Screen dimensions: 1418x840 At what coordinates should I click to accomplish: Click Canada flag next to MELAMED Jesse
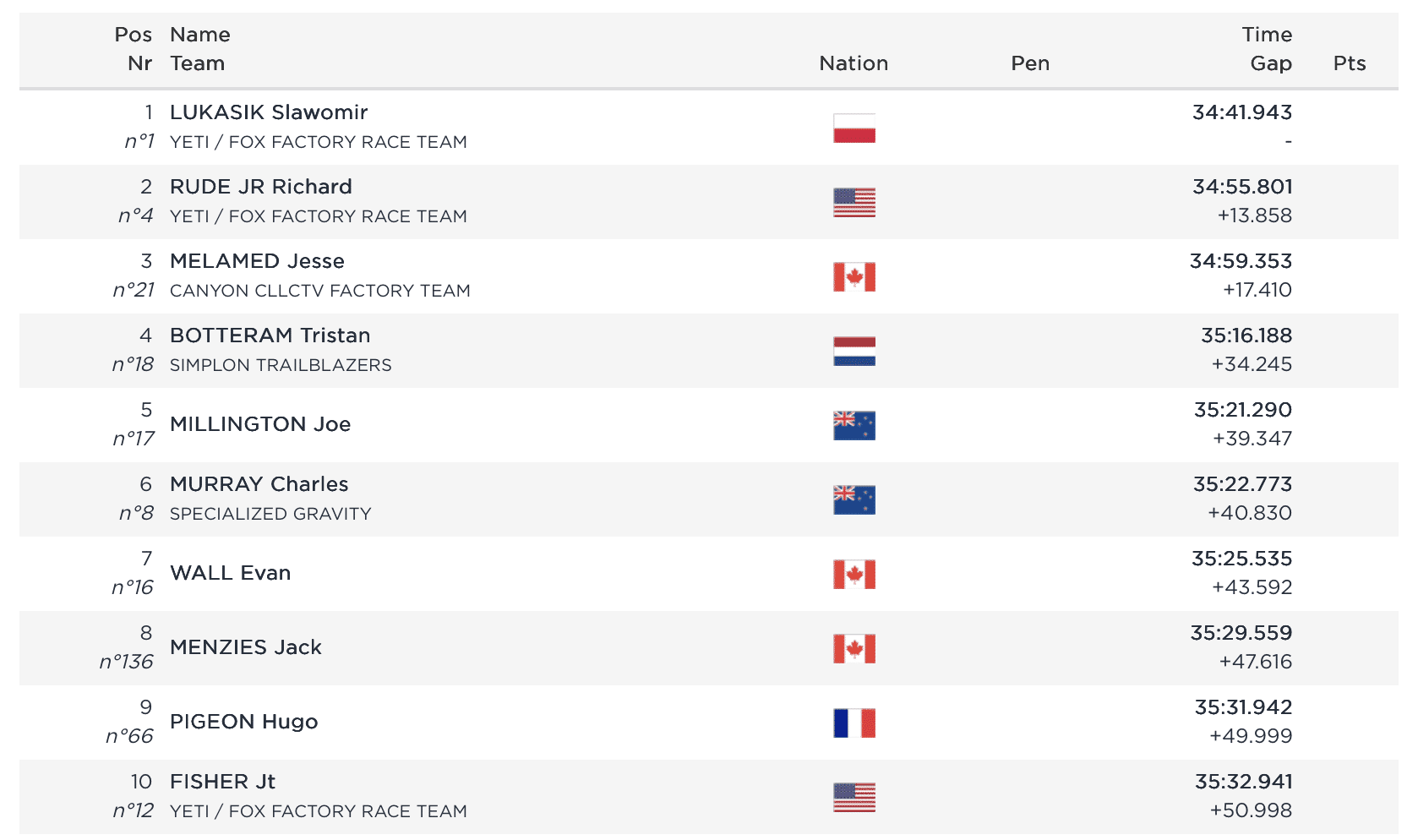[x=854, y=277]
